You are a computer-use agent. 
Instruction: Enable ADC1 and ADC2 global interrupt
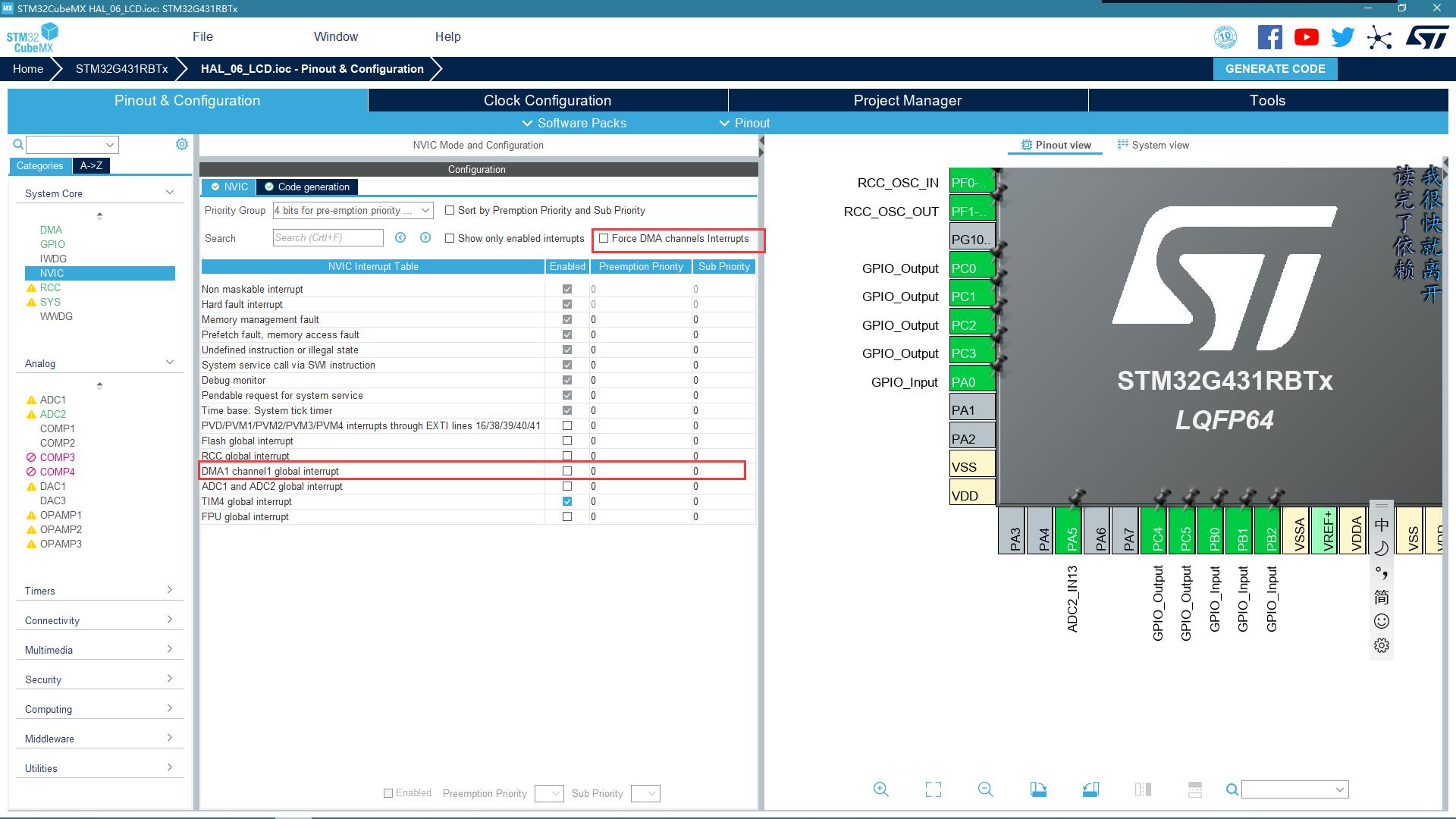click(x=567, y=486)
